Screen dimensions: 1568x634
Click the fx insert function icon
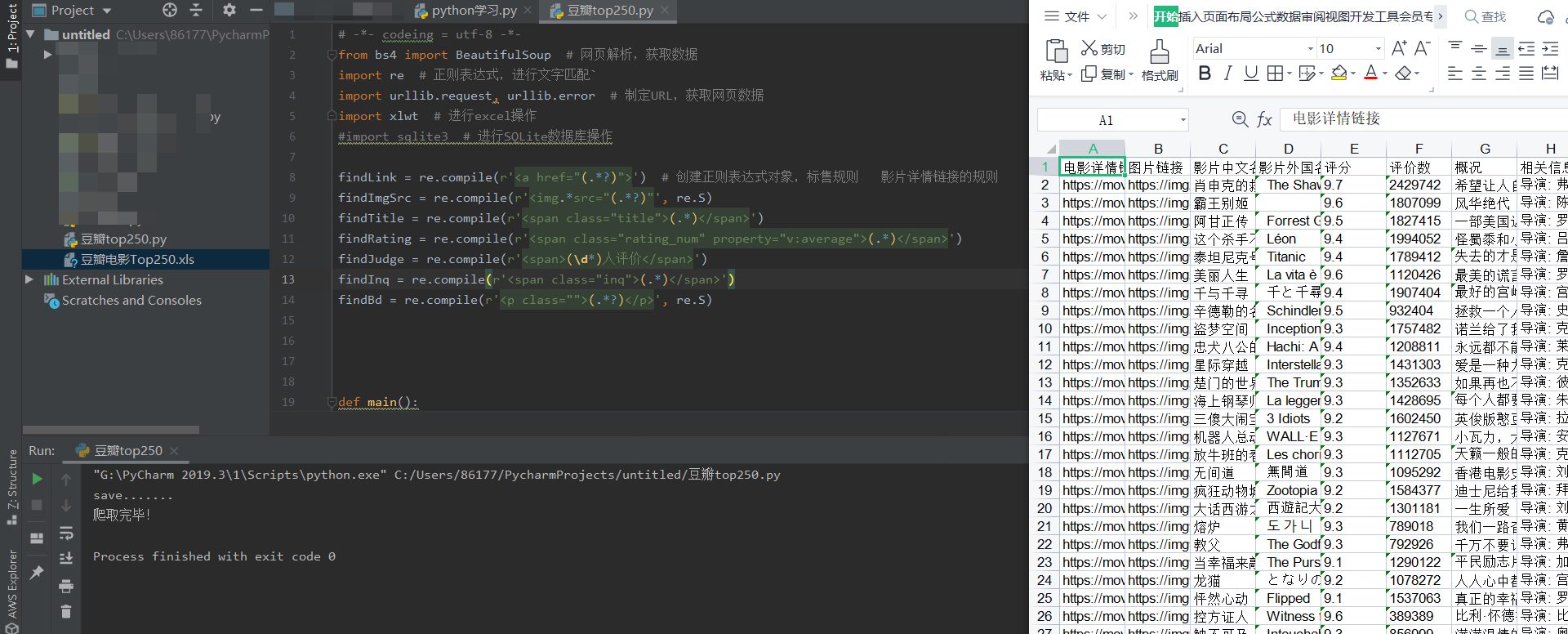point(1264,120)
